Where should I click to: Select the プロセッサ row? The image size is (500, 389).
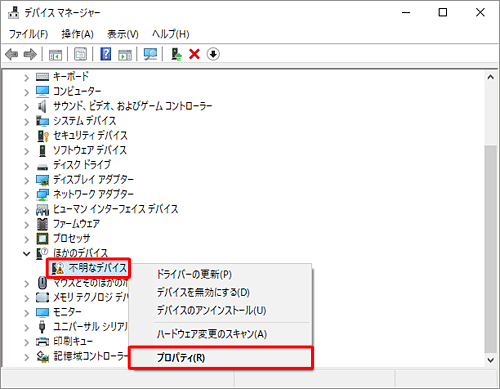(72, 238)
